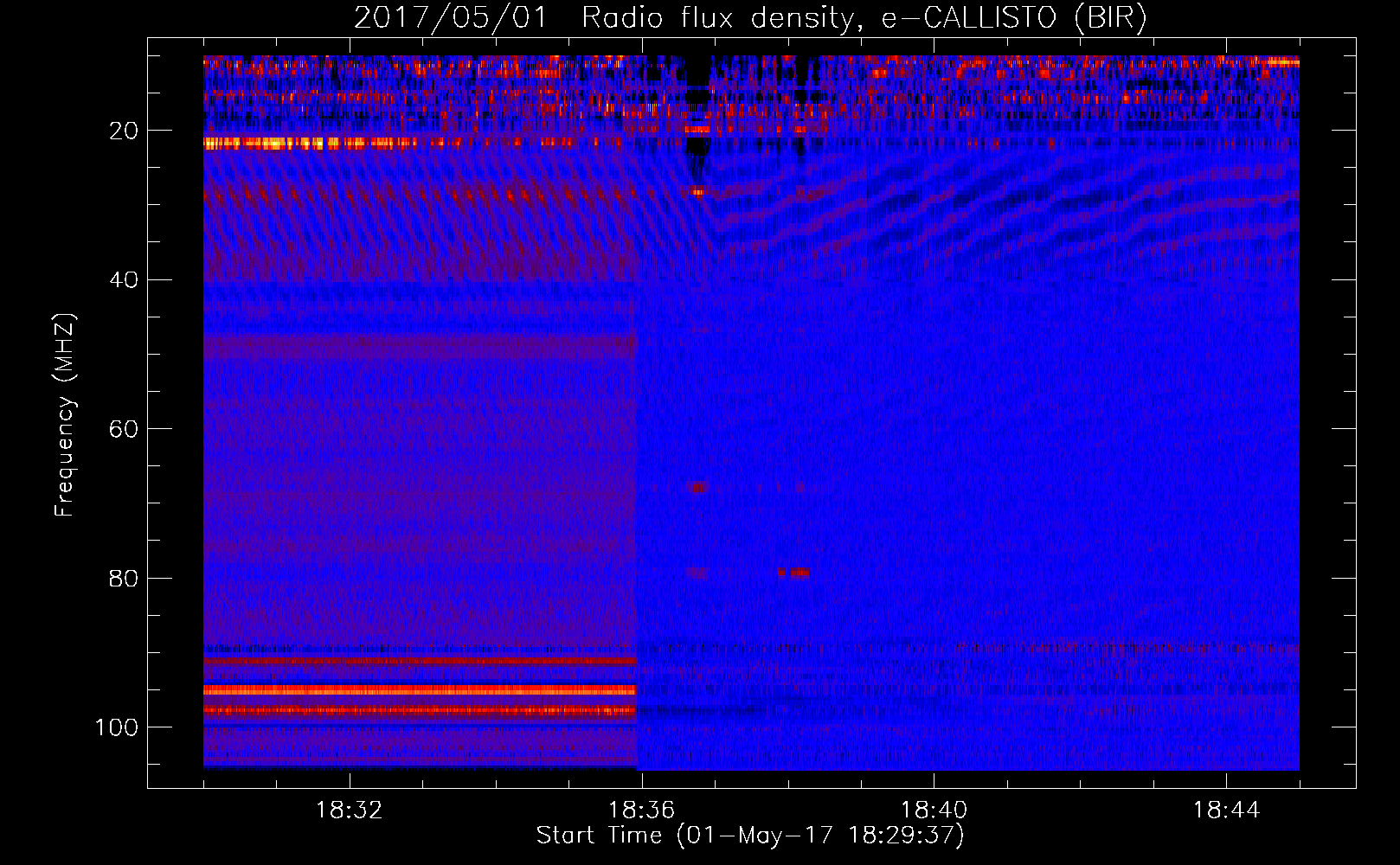Image resolution: width=1400 pixels, height=865 pixels.
Task: Click the 80 MHz frequency tick label
Action: 124,578
